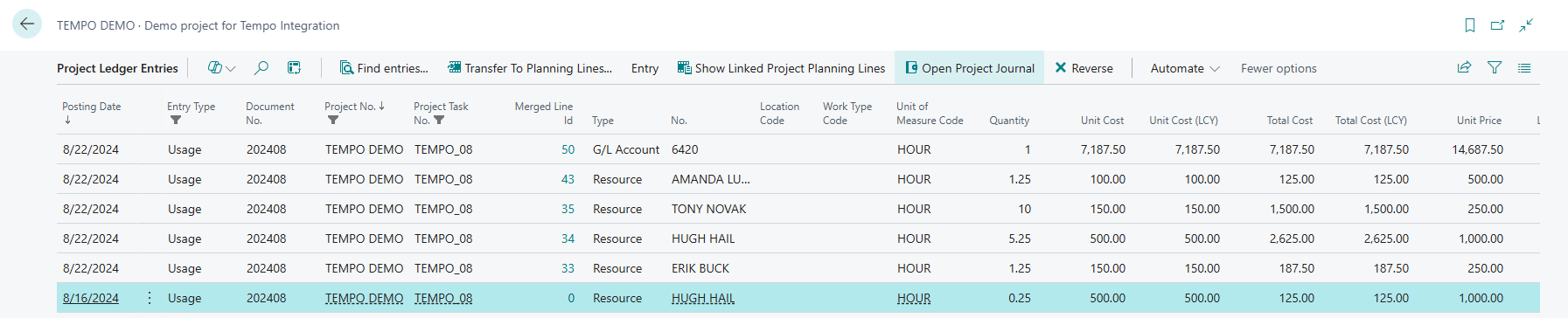Change list view layout icon
The width and height of the screenshot is (1568, 318).
coord(1524,67)
